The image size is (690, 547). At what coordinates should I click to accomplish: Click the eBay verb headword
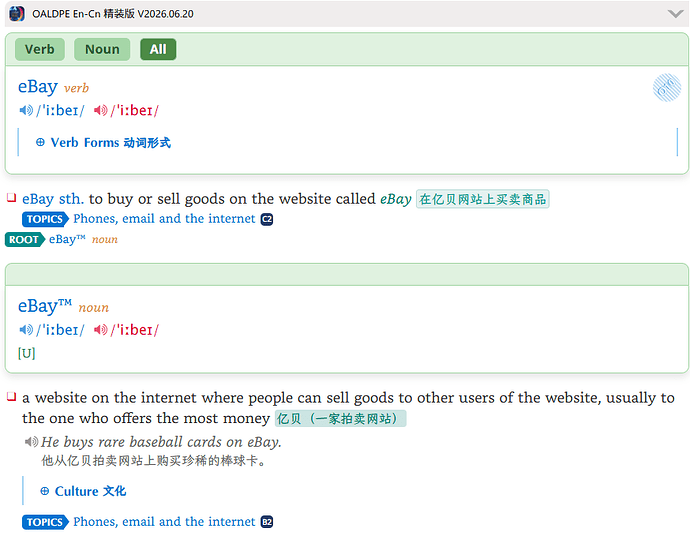click(x=38, y=86)
